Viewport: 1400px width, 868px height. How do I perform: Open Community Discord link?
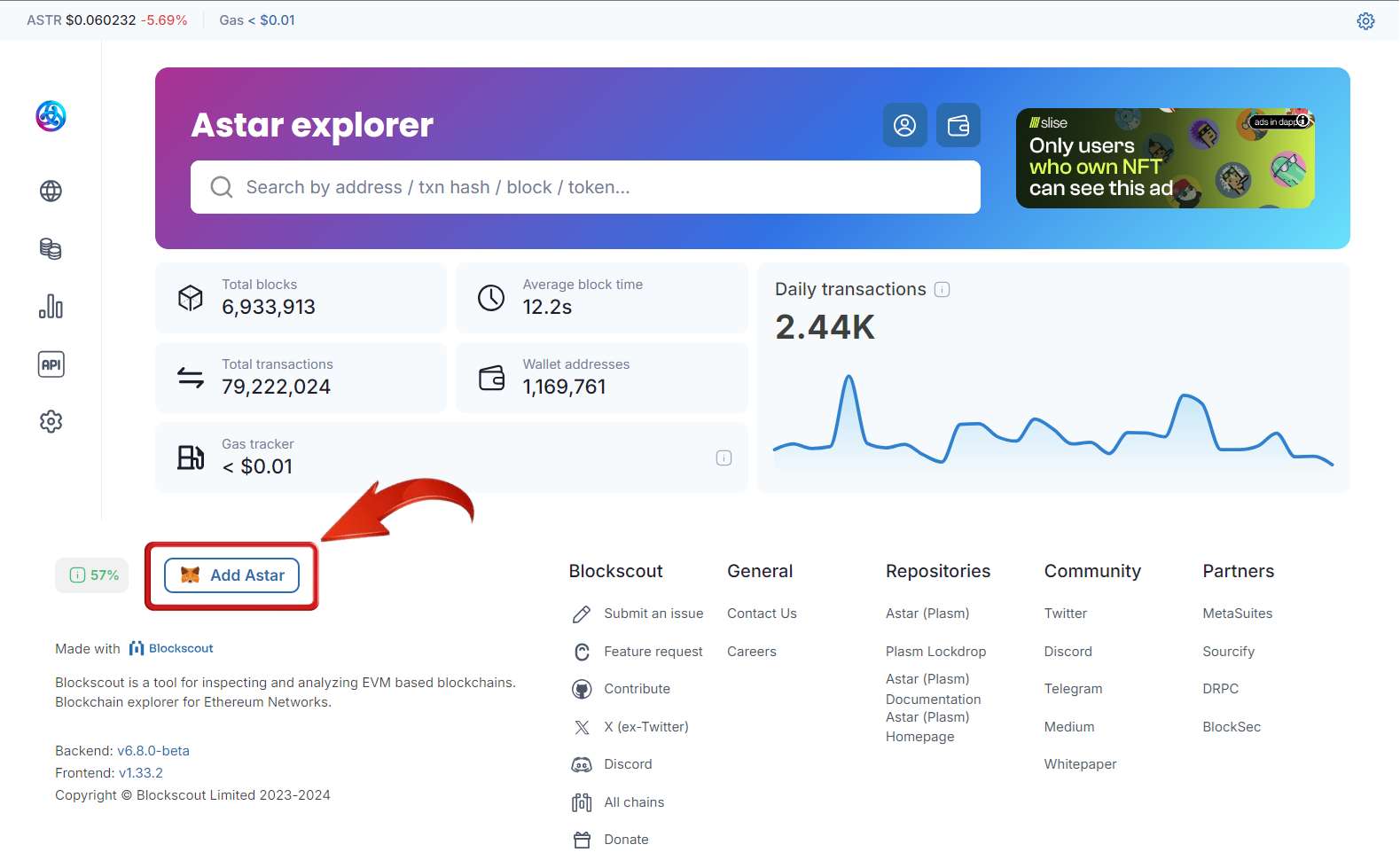tap(1068, 652)
